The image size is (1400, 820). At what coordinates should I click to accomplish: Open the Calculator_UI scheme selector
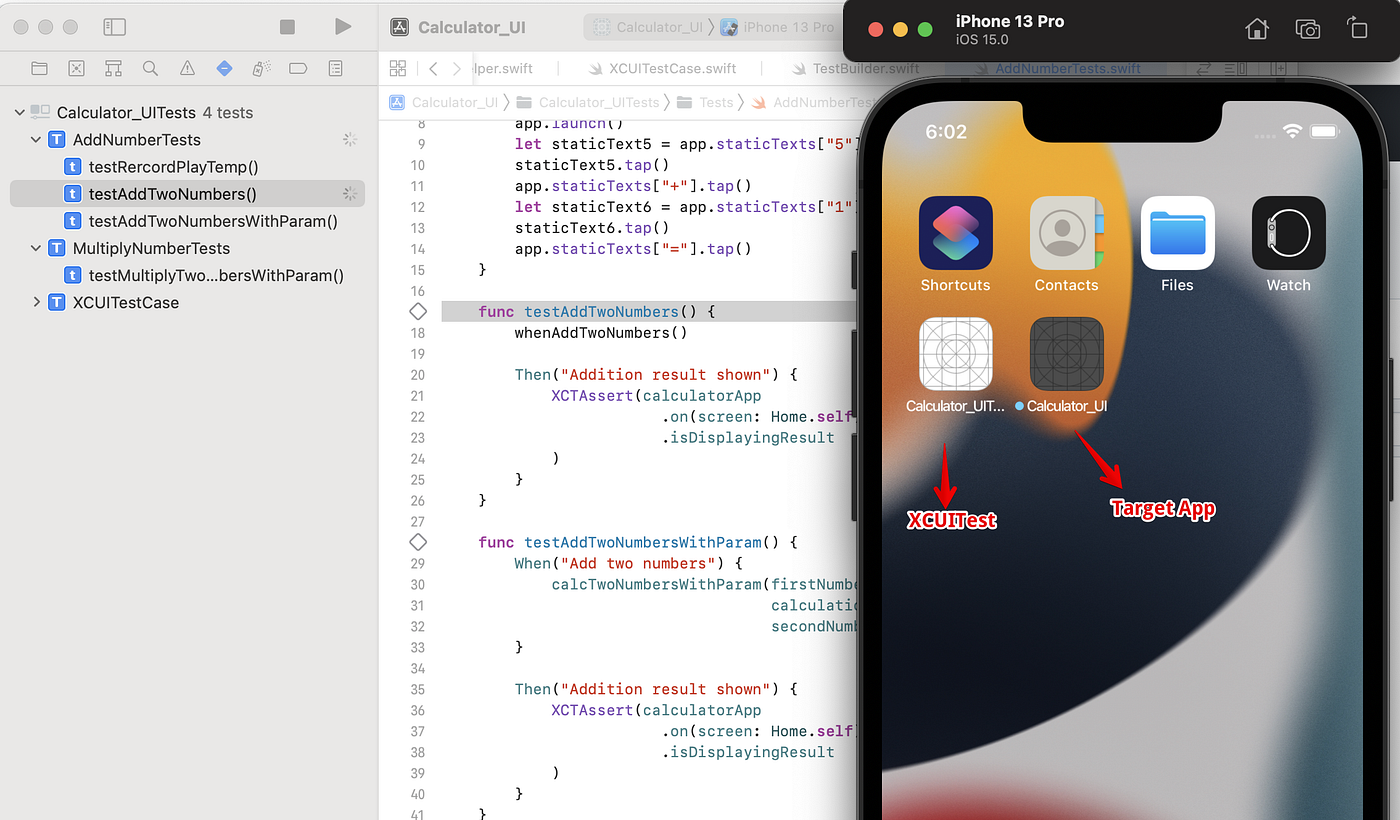point(648,27)
